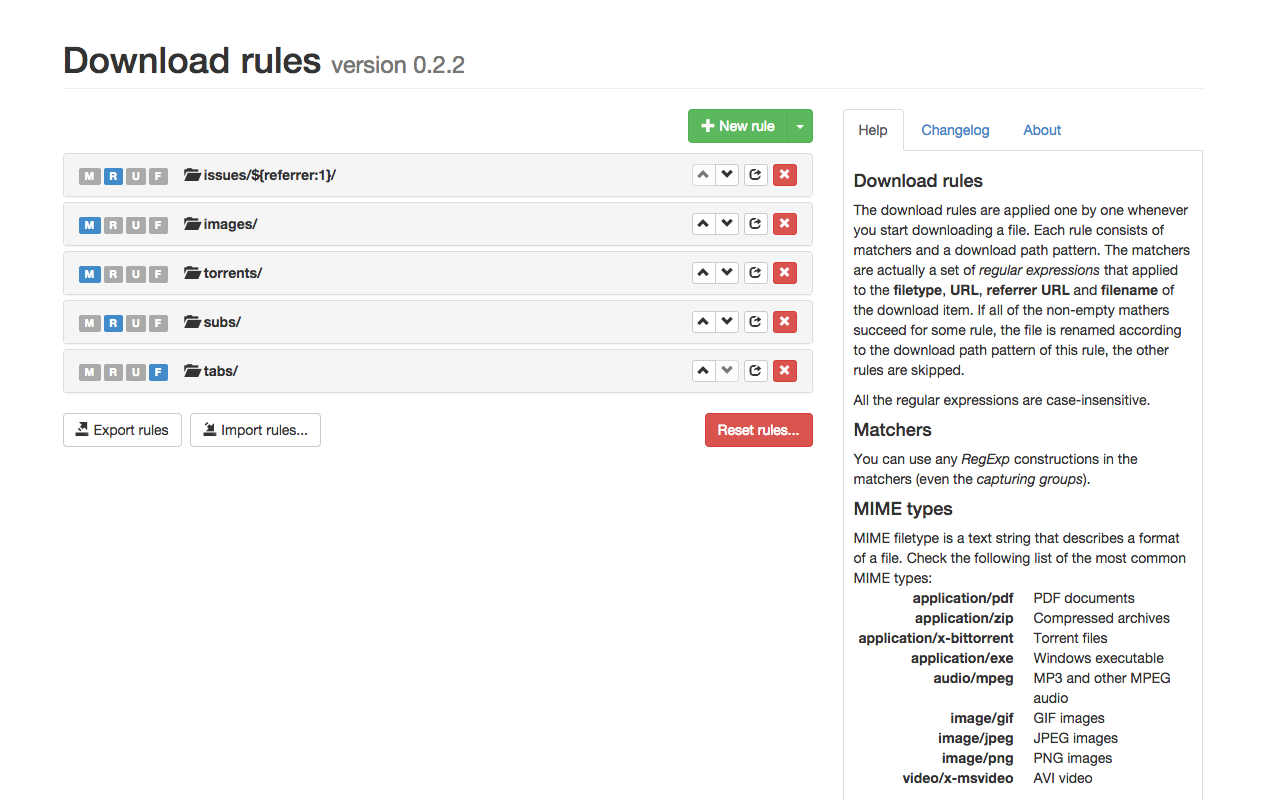Click the folder icon on the issues rule
The height and width of the screenshot is (800, 1280).
191,174
